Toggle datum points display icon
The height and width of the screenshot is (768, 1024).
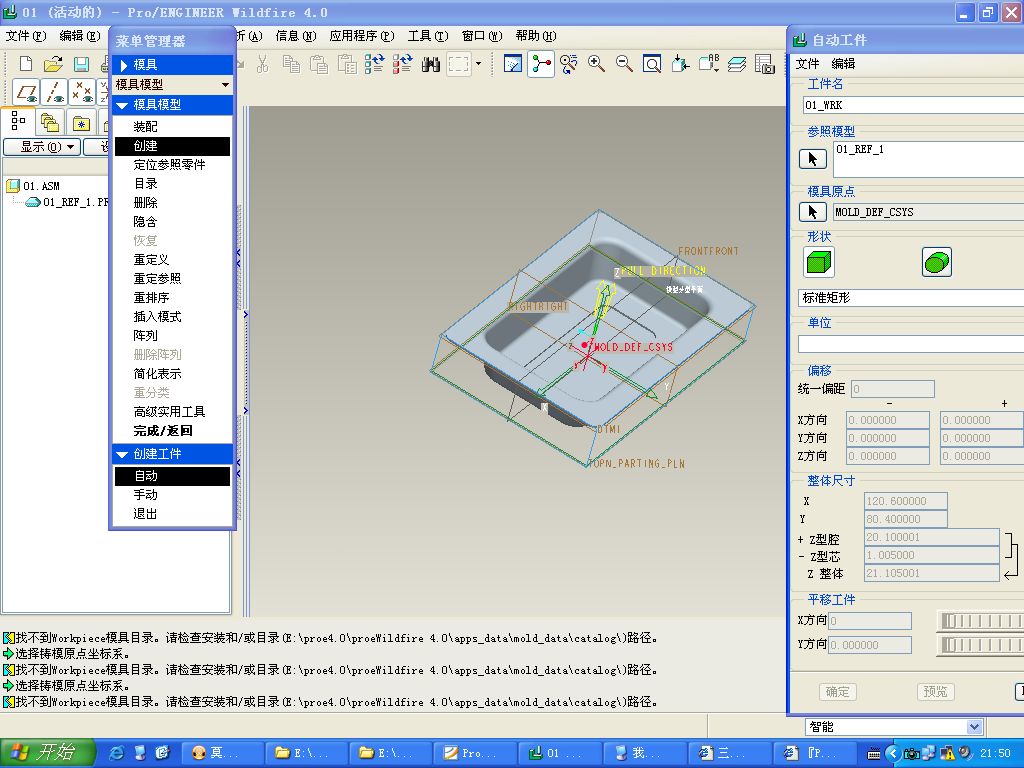(82, 92)
